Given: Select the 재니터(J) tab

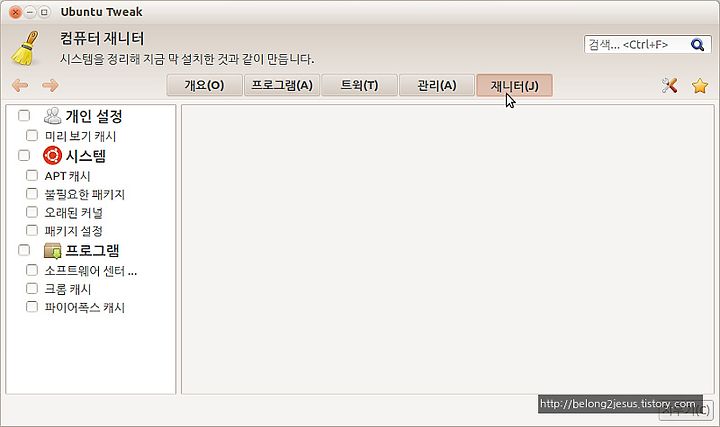Looking at the screenshot, I should coord(514,85).
